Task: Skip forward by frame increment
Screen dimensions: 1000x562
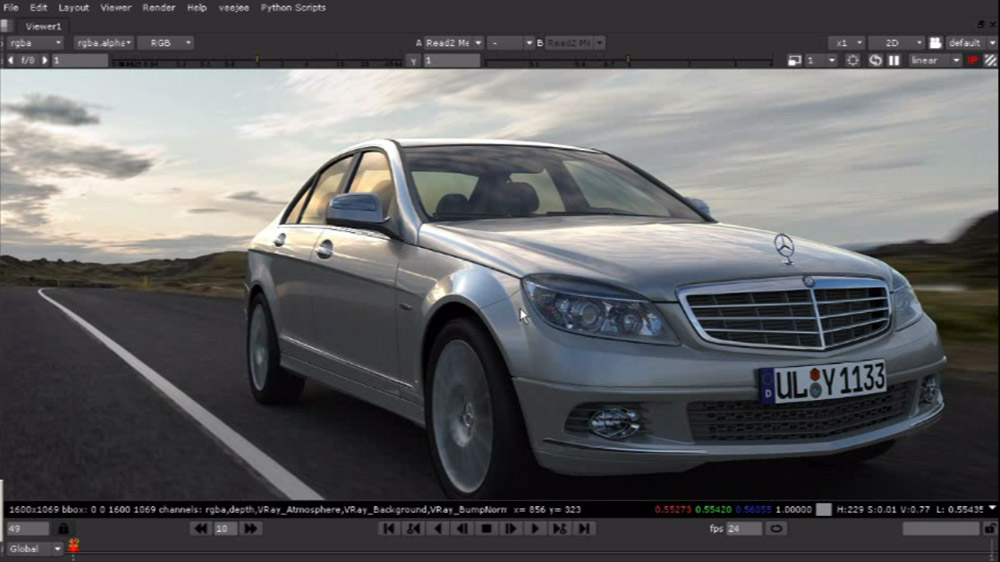Action: click(251, 529)
